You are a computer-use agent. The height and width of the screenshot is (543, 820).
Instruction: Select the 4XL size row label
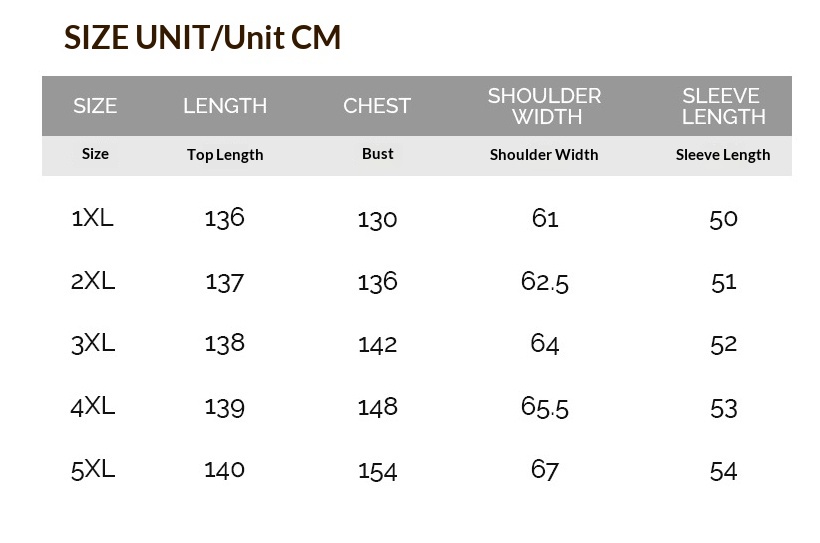(x=93, y=406)
